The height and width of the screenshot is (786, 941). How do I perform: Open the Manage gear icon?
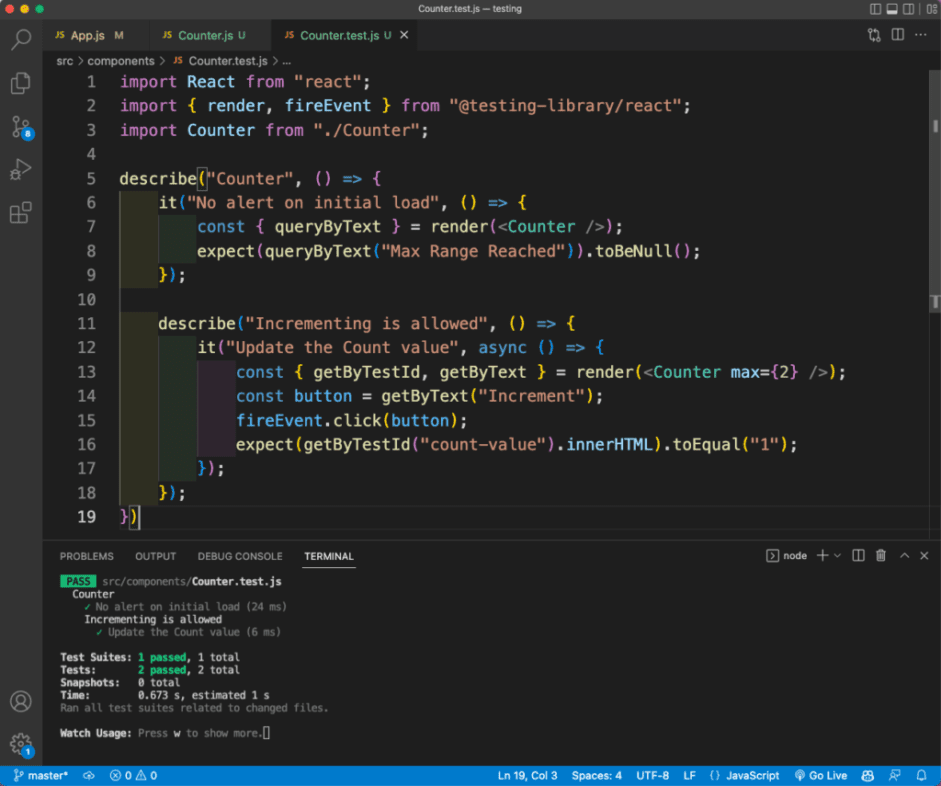click(21, 744)
